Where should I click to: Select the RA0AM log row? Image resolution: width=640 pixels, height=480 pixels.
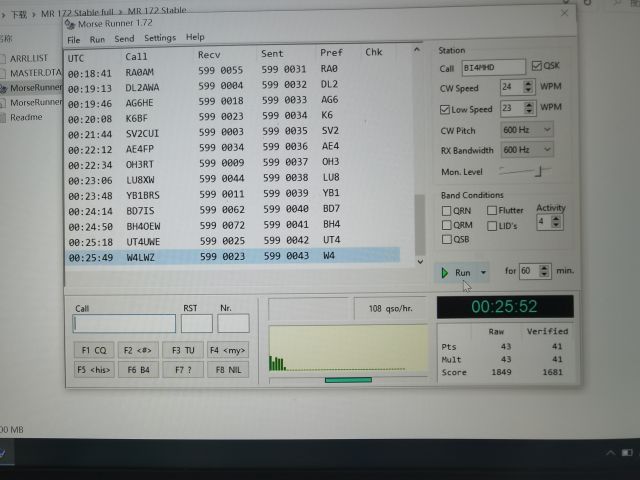[x=233, y=71]
